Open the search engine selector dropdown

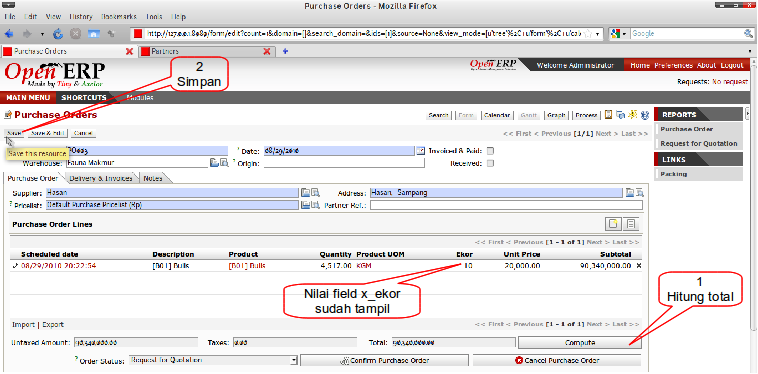click(x=619, y=34)
